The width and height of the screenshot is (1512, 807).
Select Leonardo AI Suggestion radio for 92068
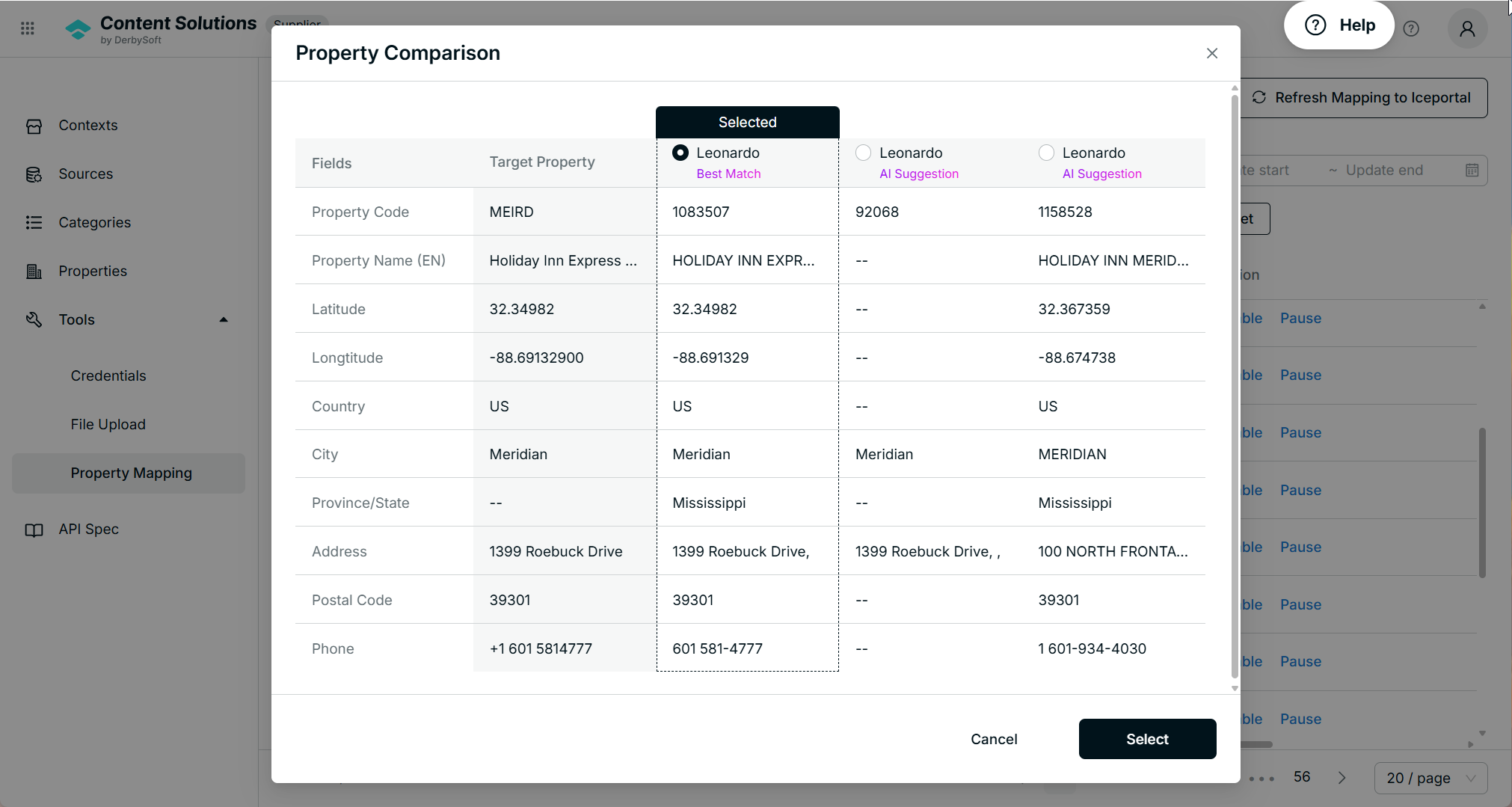[x=863, y=153]
